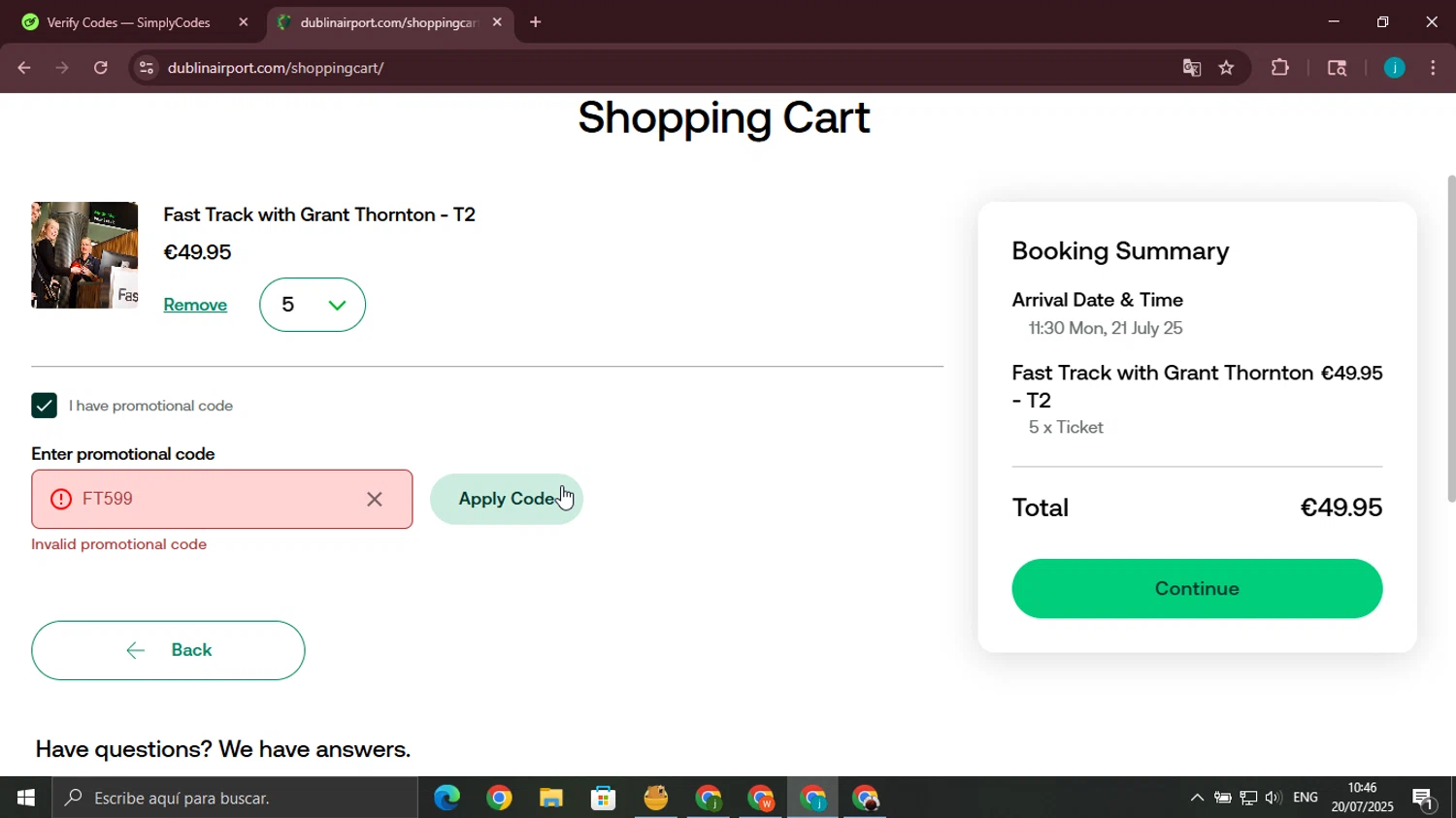The width and height of the screenshot is (1456, 818).
Task: Clear the promotional code with the X icon
Action: (375, 499)
